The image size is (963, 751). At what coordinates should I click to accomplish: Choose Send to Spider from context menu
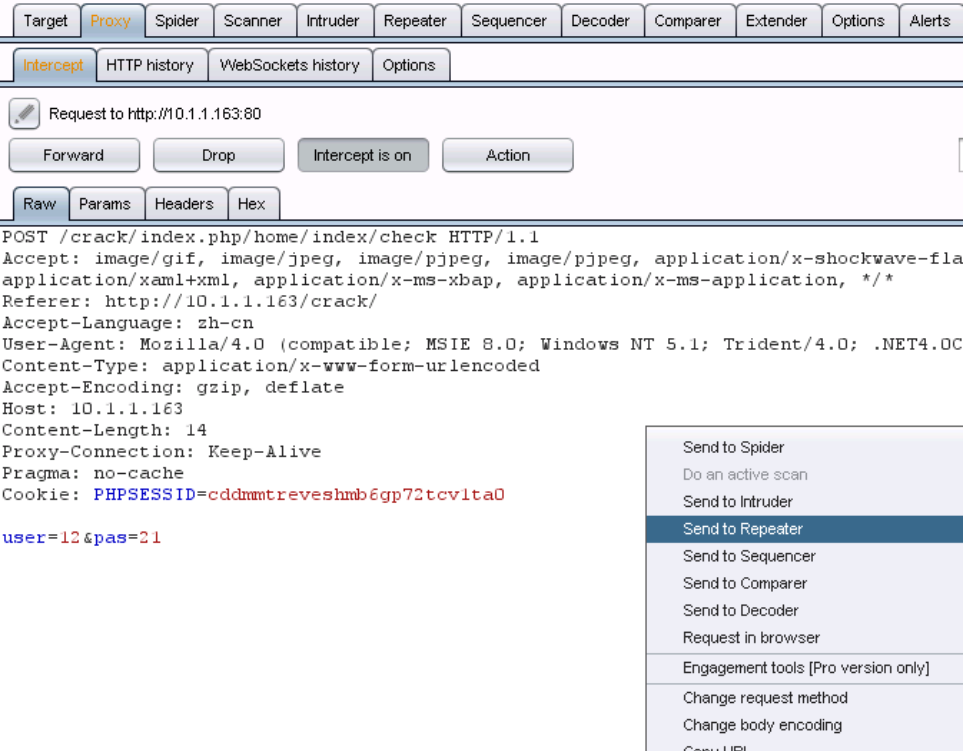pos(805,448)
